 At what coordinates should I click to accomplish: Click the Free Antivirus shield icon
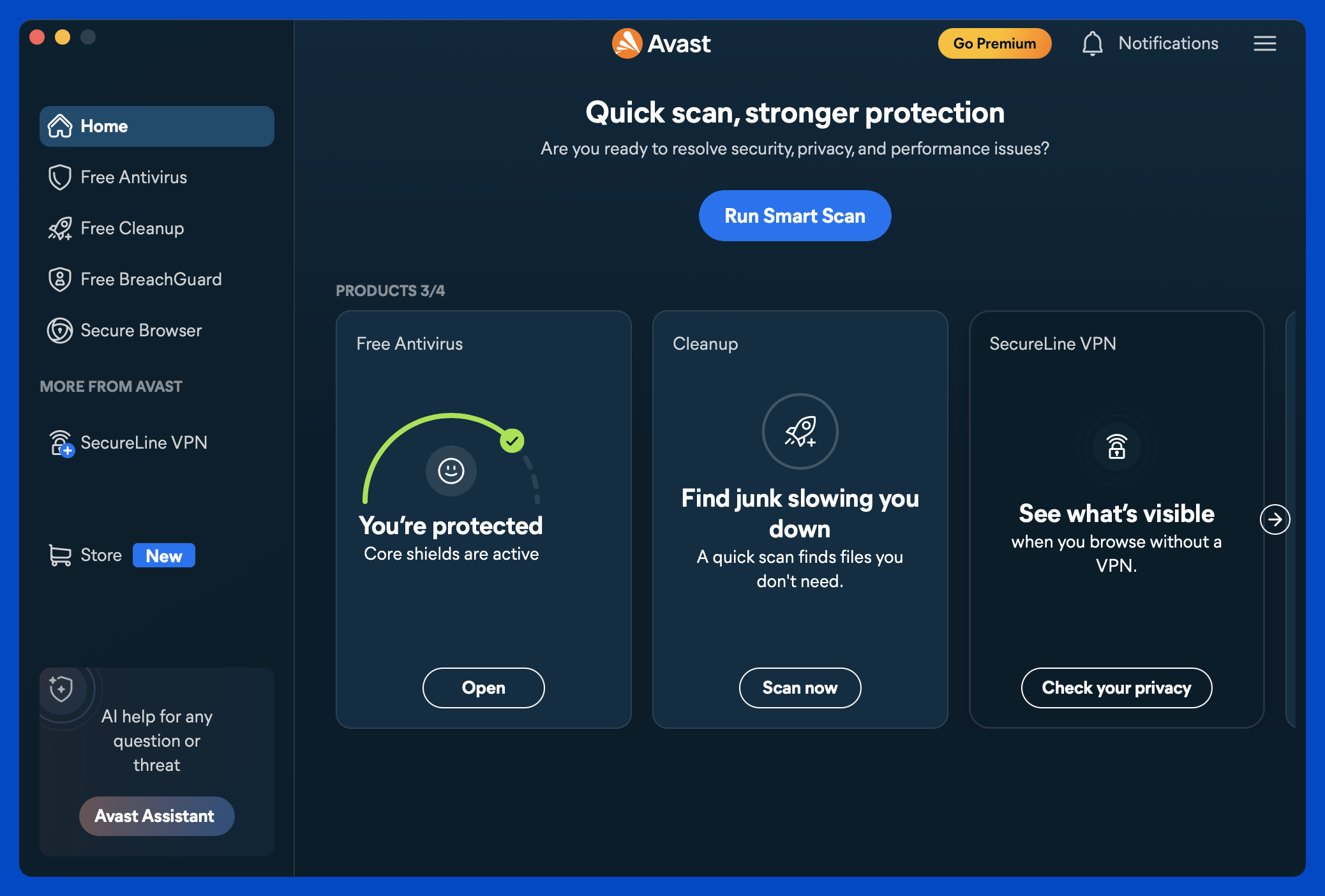(x=60, y=177)
